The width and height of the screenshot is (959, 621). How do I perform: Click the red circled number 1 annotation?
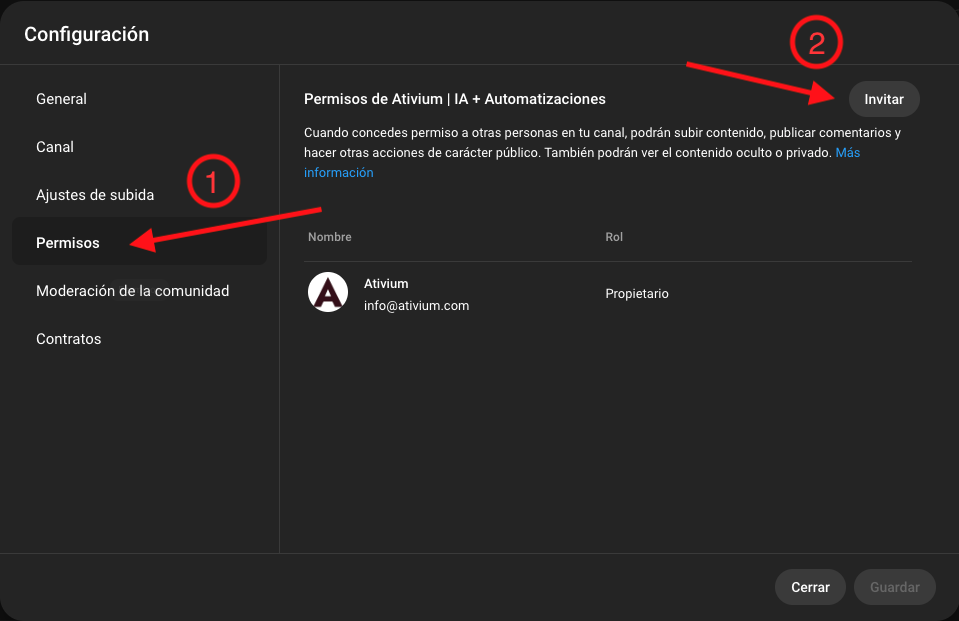[x=213, y=181]
